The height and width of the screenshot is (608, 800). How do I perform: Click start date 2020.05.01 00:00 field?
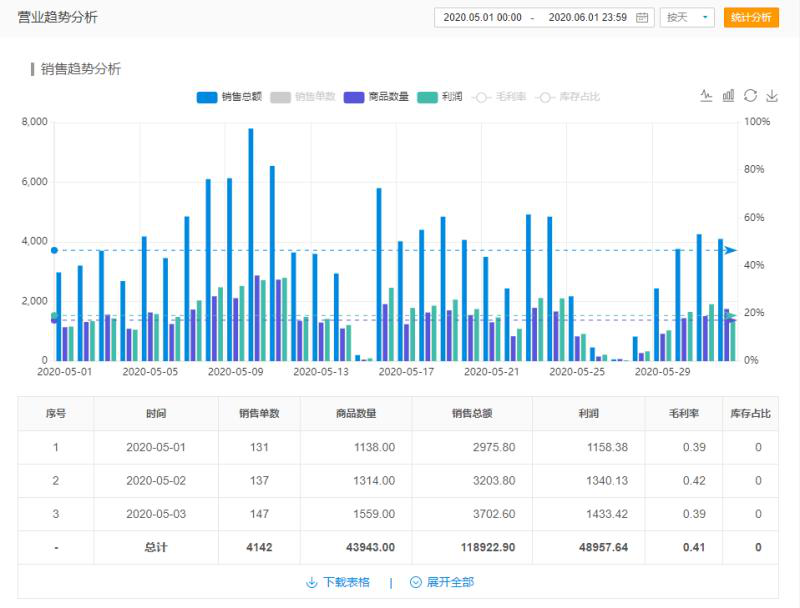point(482,17)
